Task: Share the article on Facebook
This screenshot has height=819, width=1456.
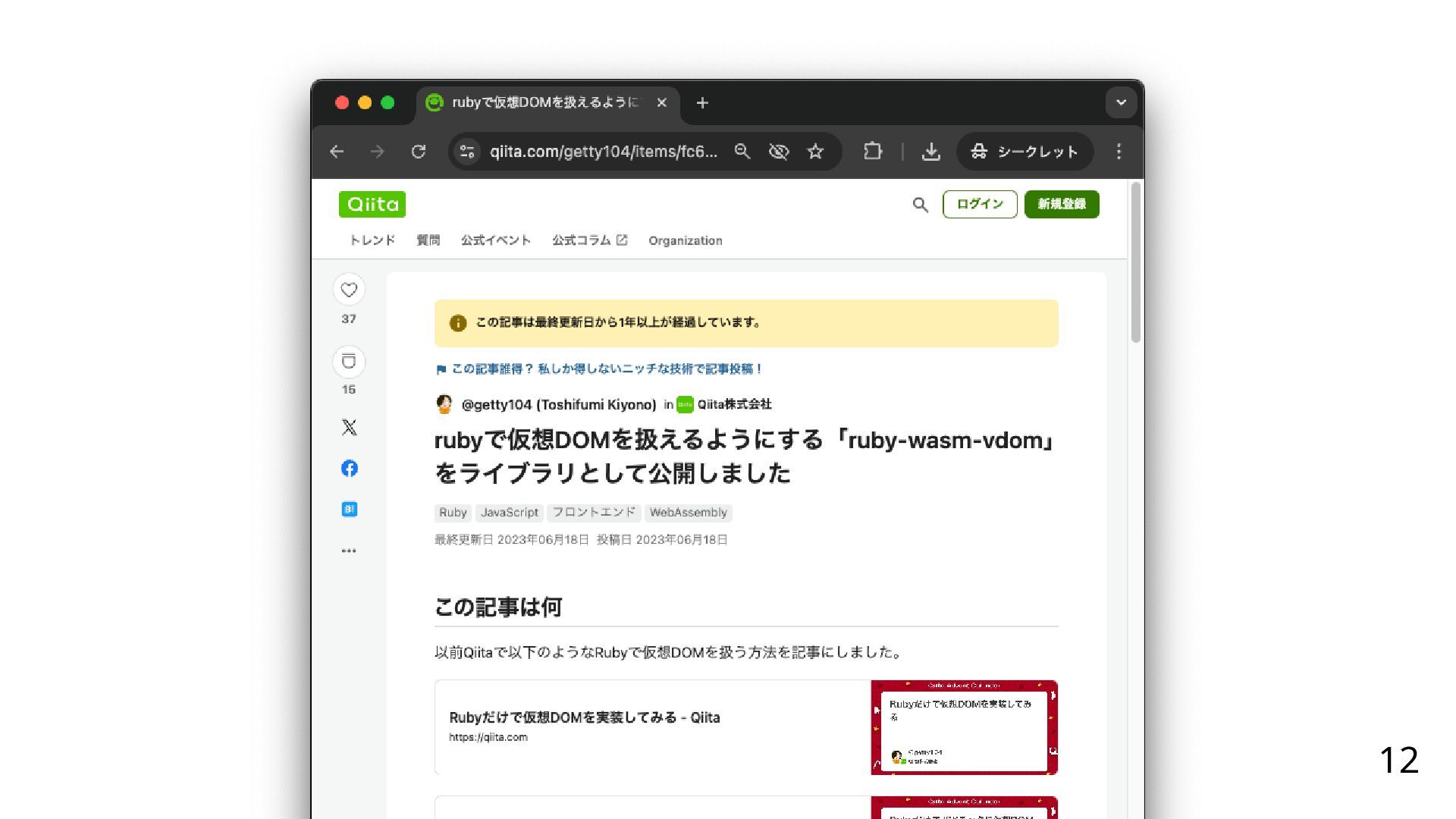Action: (349, 469)
